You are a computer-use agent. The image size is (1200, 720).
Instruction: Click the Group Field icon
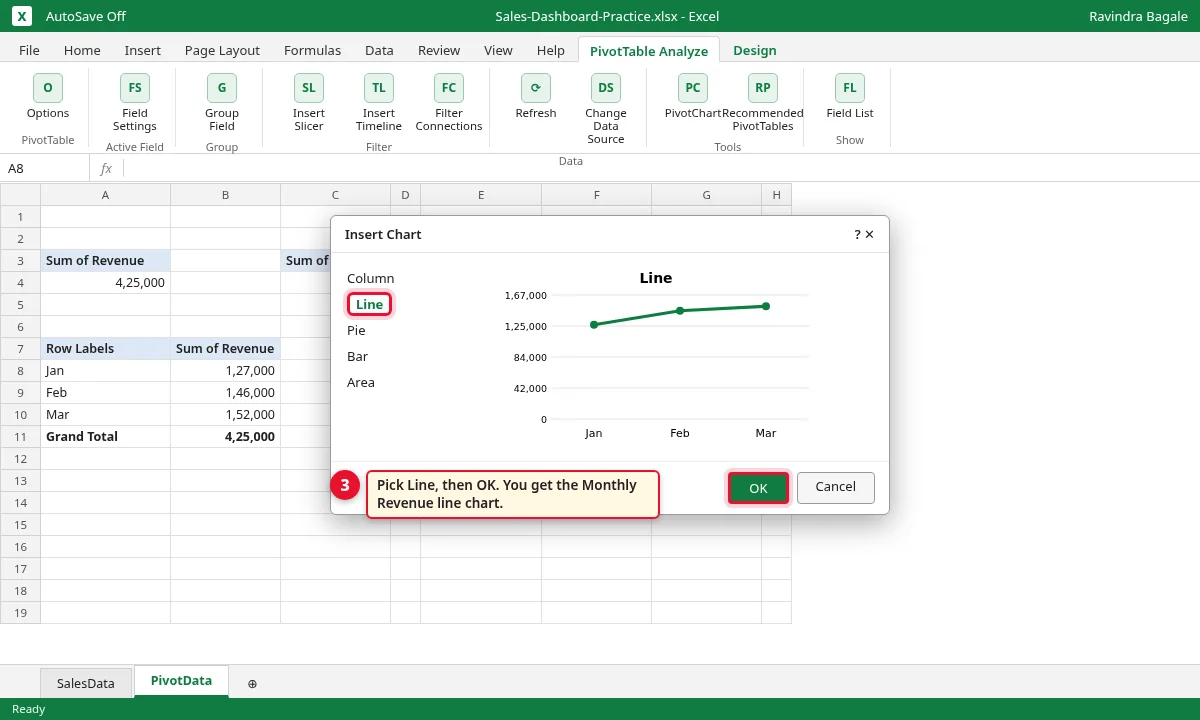point(222,88)
